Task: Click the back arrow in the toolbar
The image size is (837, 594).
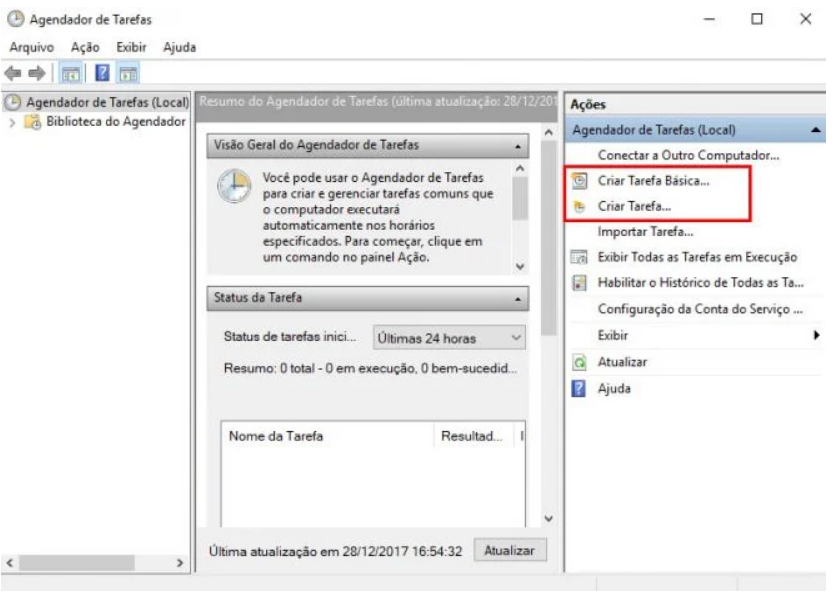Action: tap(14, 72)
